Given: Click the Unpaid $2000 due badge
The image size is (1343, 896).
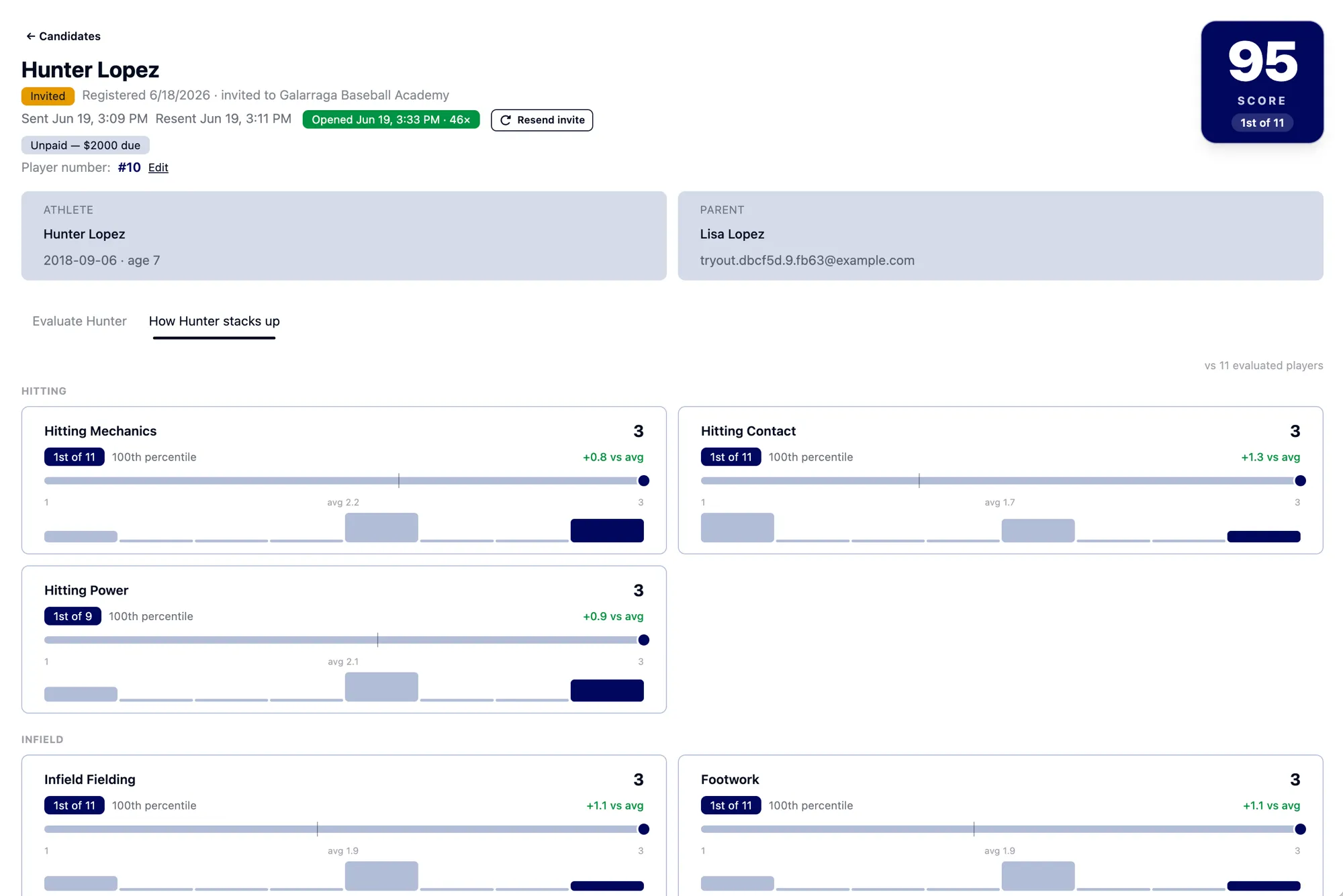Looking at the screenshot, I should pyautogui.click(x=85, y=145).
